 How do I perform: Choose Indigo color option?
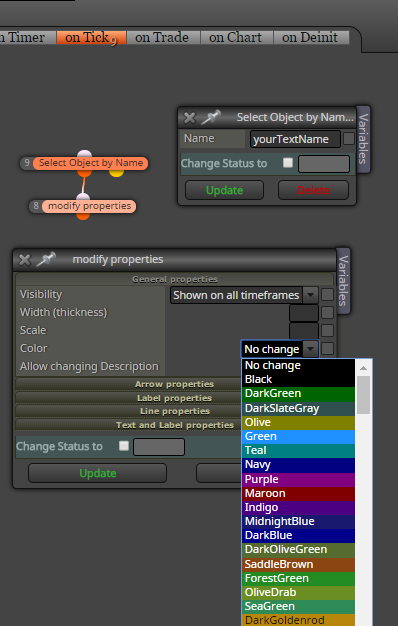[x=298, y=508]
